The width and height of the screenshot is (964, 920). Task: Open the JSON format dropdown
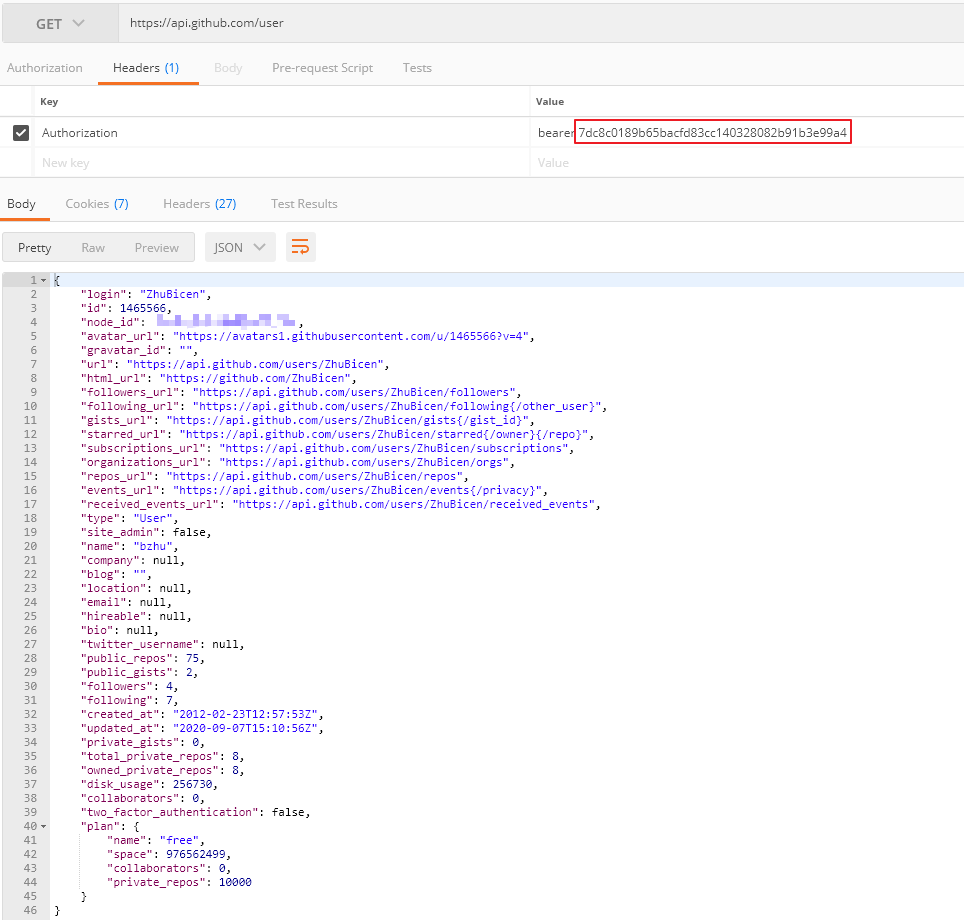tap(240, 248)
